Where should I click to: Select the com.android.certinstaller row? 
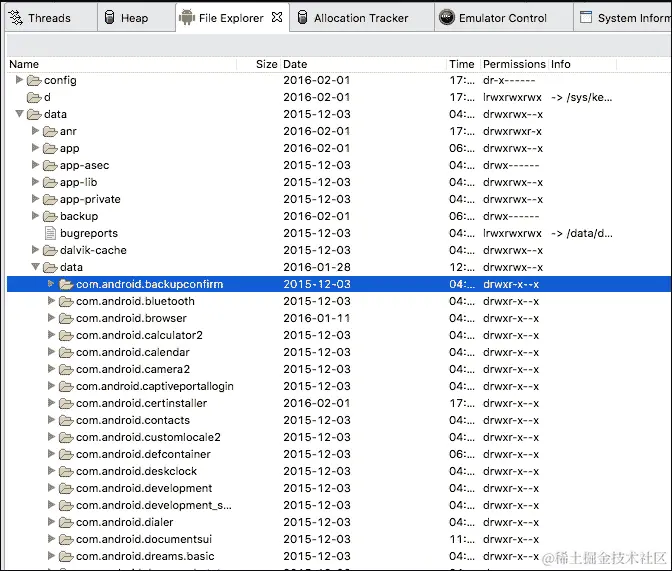(339, 403)
